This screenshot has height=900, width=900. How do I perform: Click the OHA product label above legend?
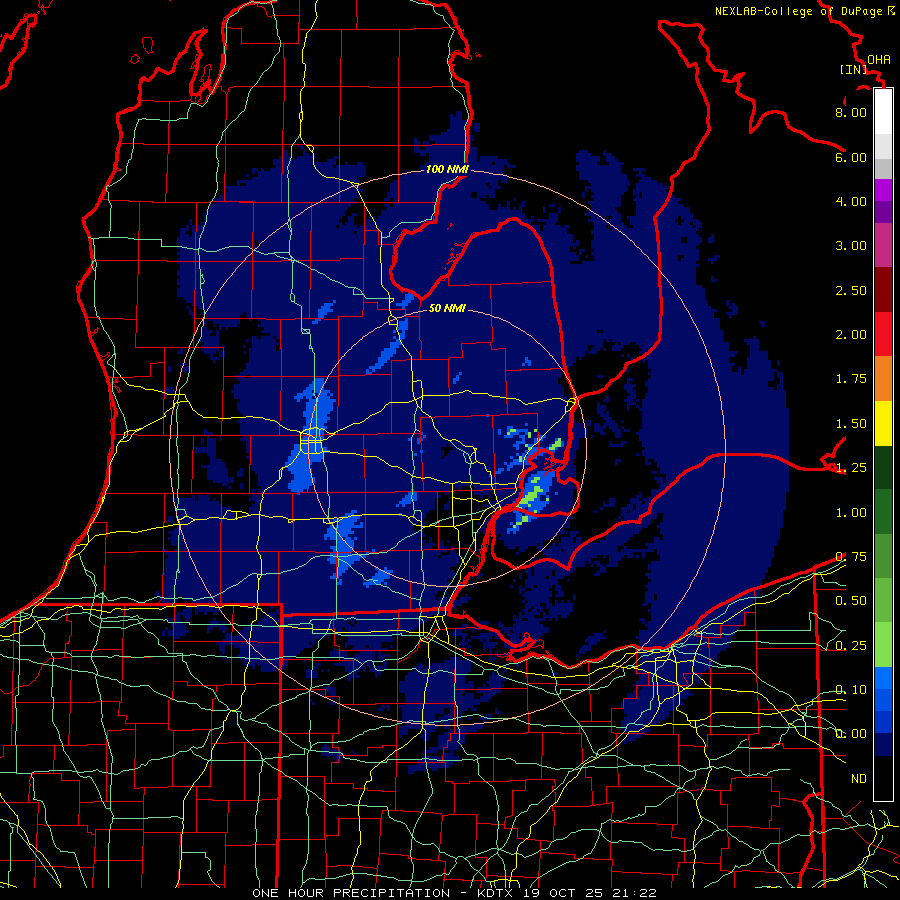[879, 59]
